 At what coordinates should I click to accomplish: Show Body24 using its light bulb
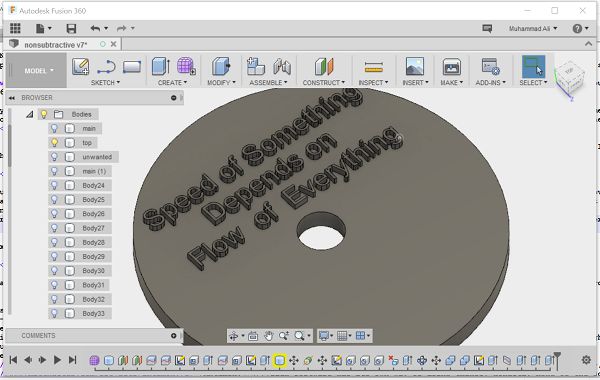[x=54, y=185]
